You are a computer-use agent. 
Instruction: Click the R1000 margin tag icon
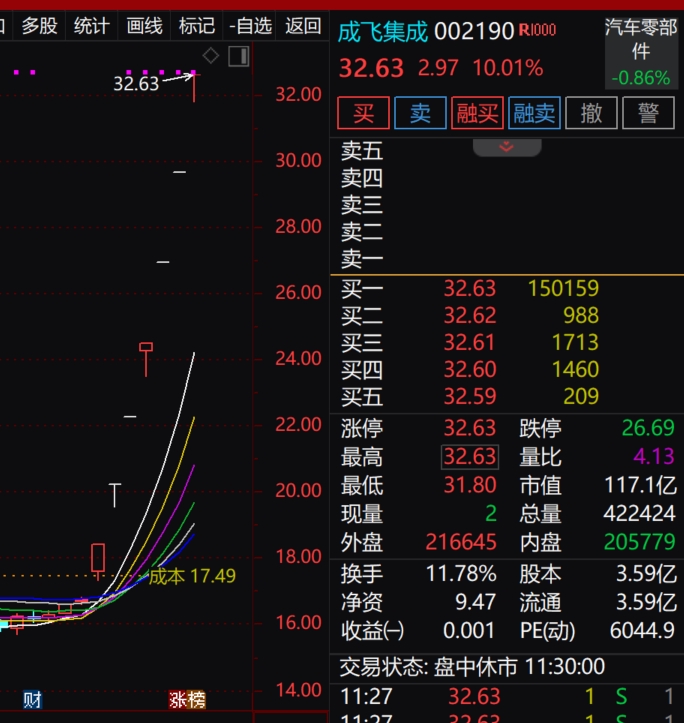click(x=537, y=30)
